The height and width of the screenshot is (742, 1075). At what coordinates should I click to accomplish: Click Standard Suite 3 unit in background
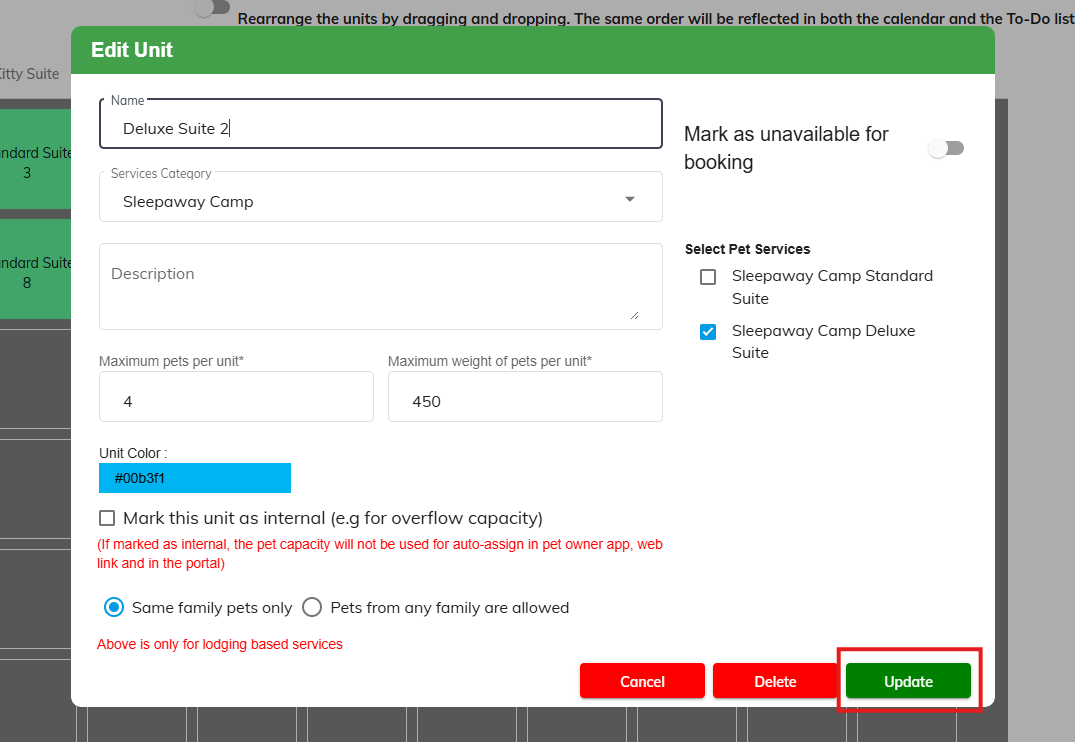(x=36, y=159)
